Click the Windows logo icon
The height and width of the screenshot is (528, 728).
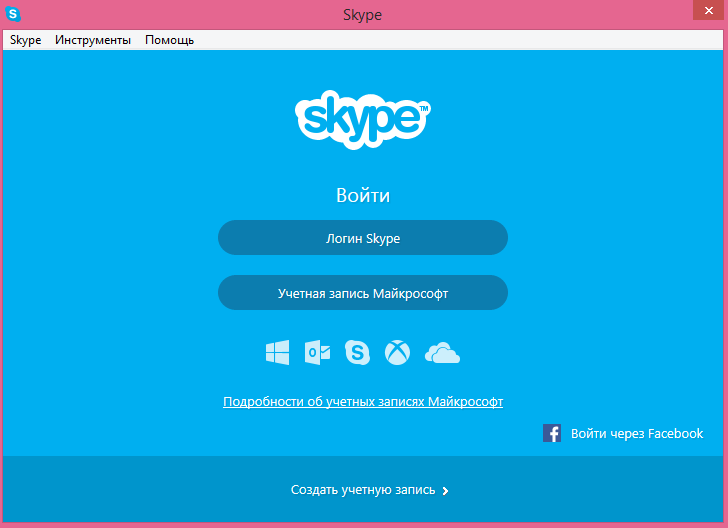(277, 352)
